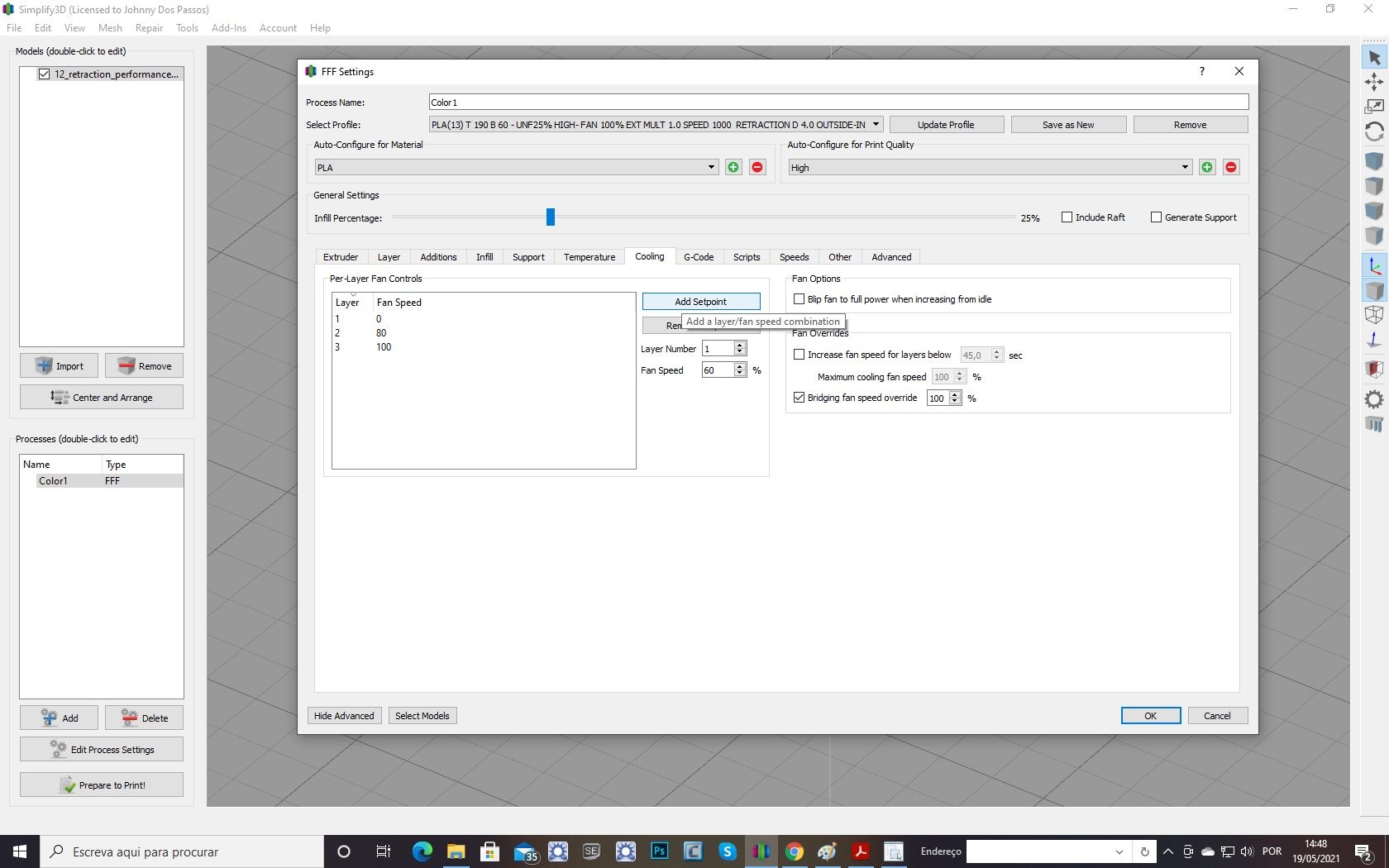Click the Update Profile button
The image size is (1389, 868).
[946, 125]
